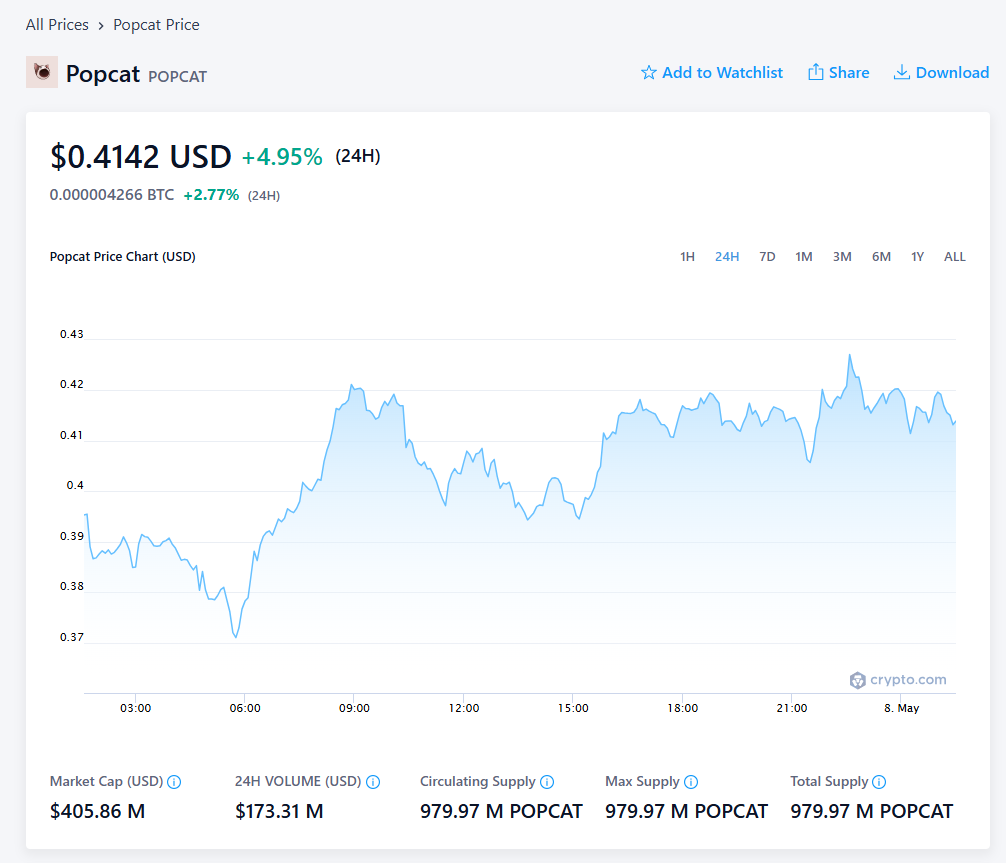1006x863 pixels.
Task: Click the Circulating Supply label
Action: [x=477, y=782]
